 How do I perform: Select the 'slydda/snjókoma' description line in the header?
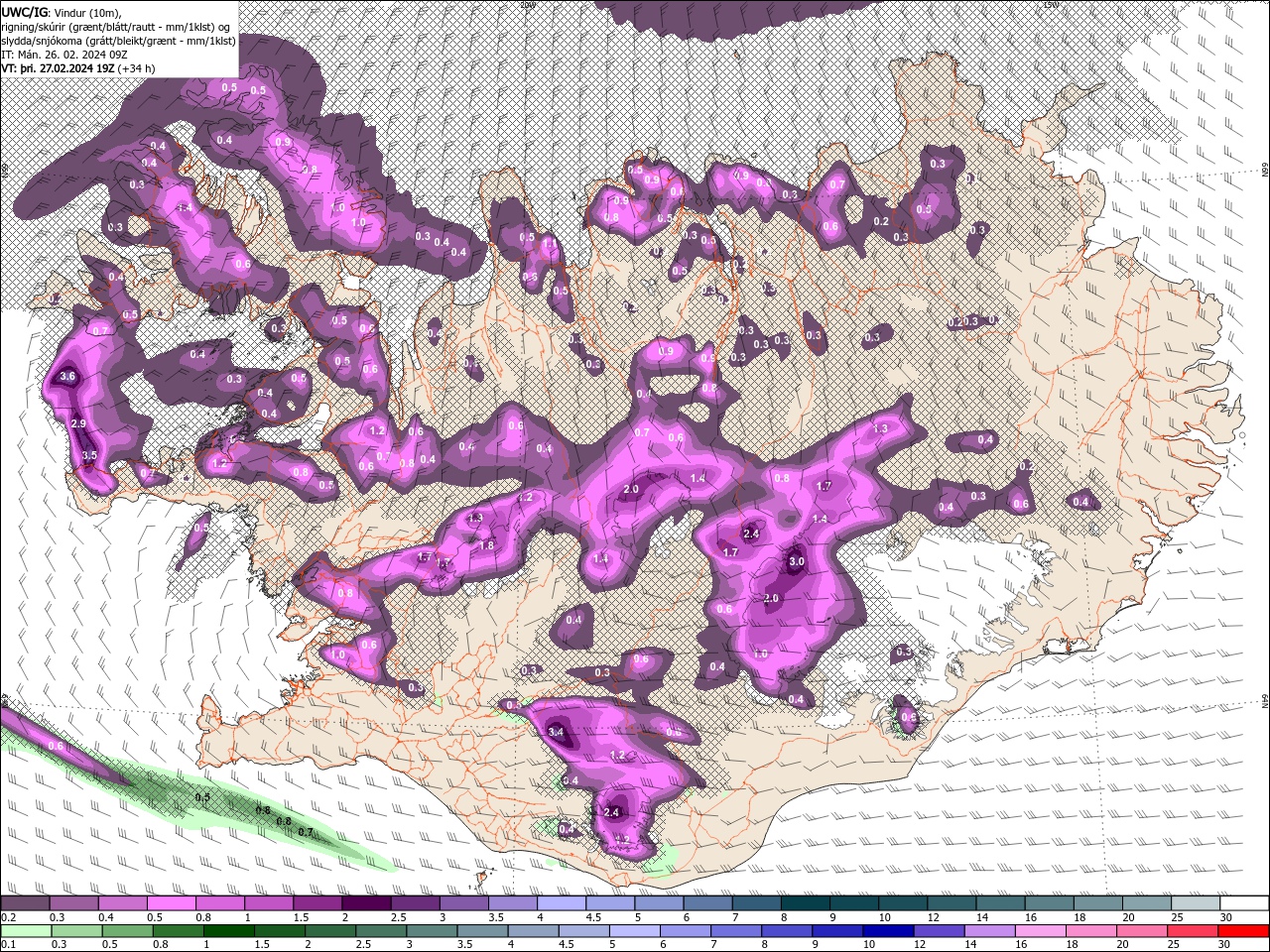point(119,41)
